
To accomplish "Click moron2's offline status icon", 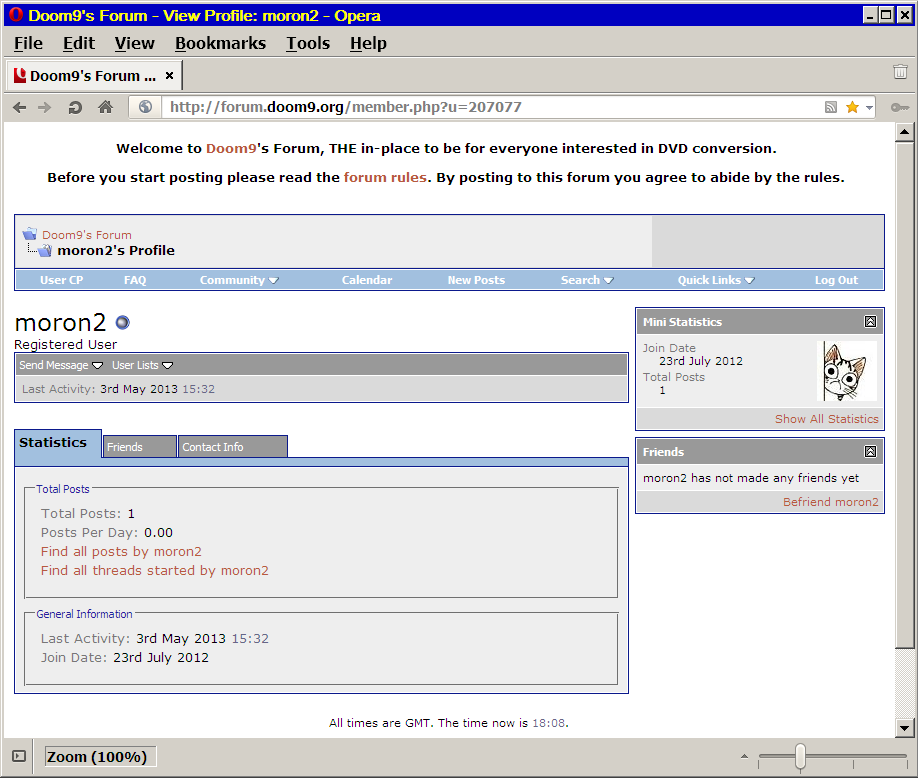I will tap(122, 323).
